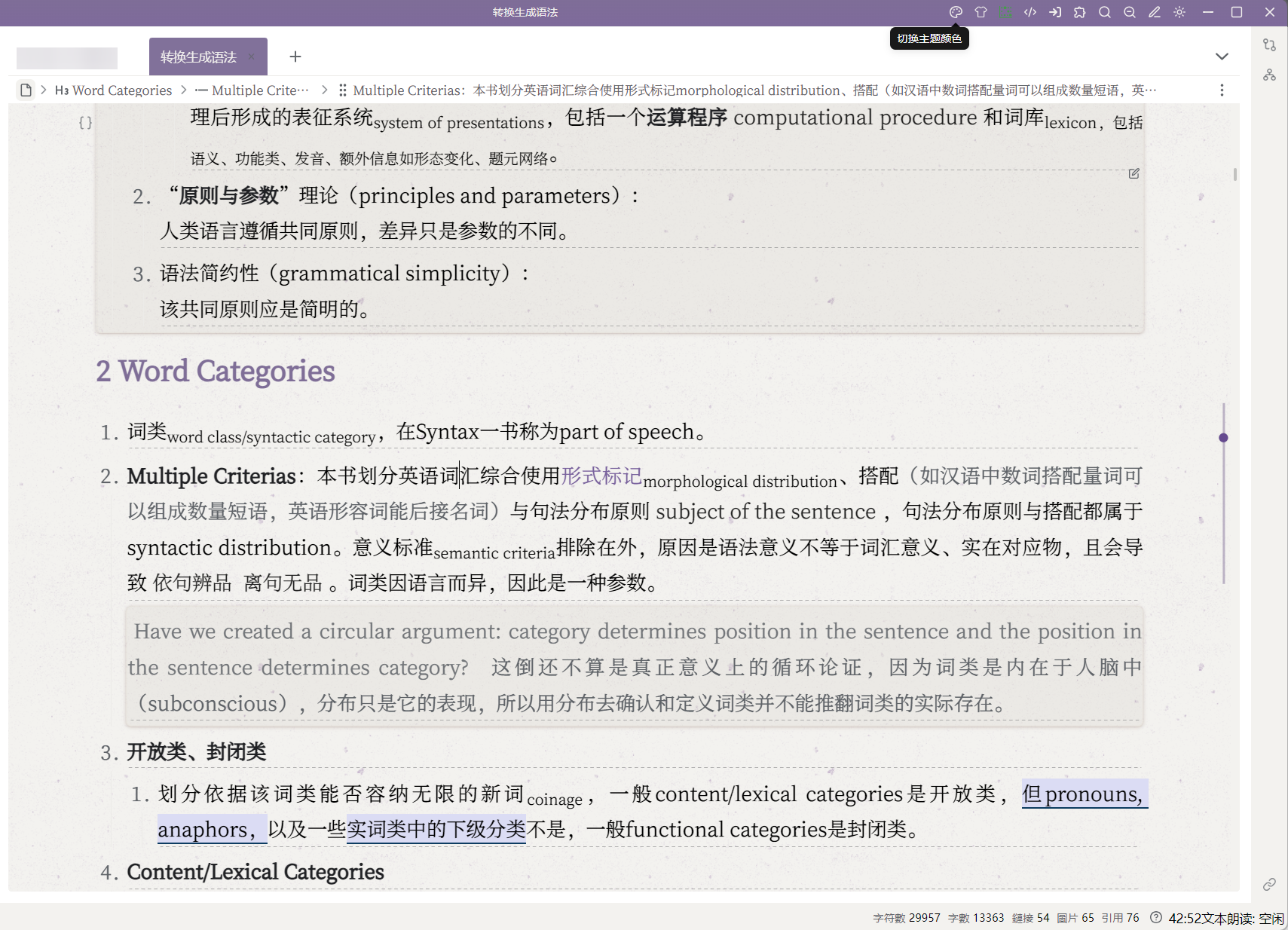Expand the H3 Word Categories breadcrumb
This screenshot has width=1288, height=930.
pyautogui.click(x=114, y=90)
